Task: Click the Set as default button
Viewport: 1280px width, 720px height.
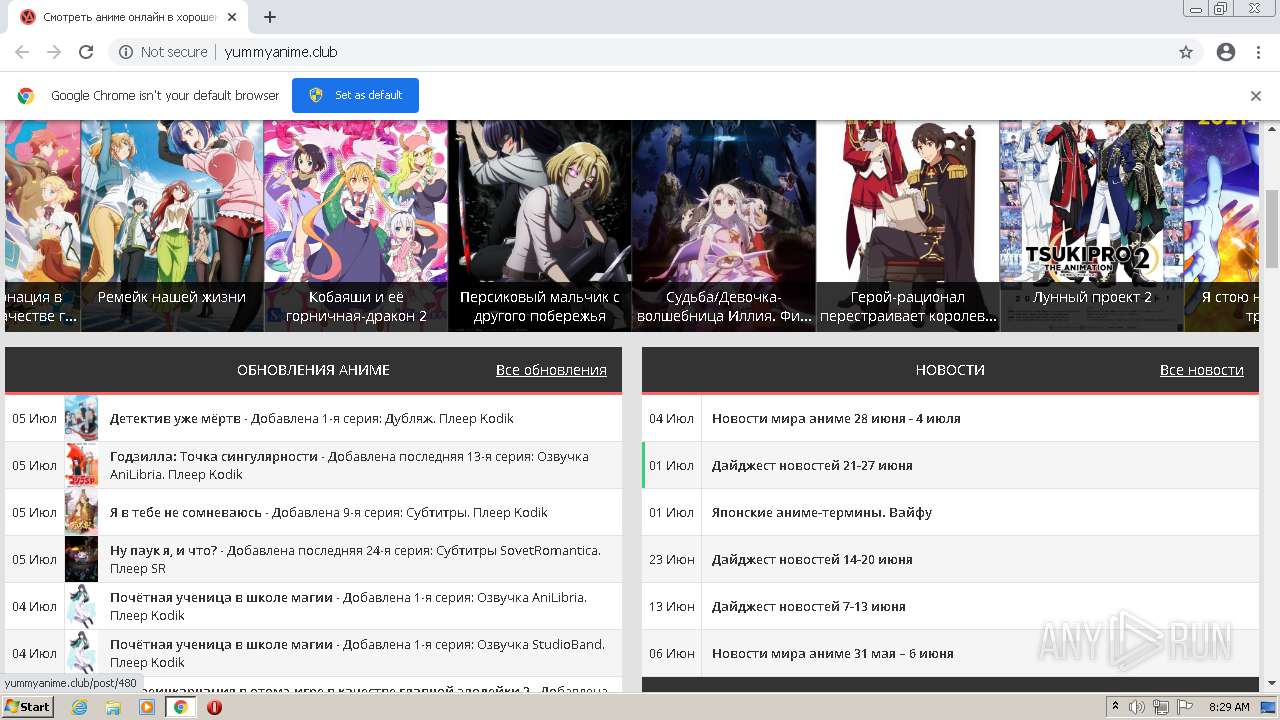Action: click(355, 95)
